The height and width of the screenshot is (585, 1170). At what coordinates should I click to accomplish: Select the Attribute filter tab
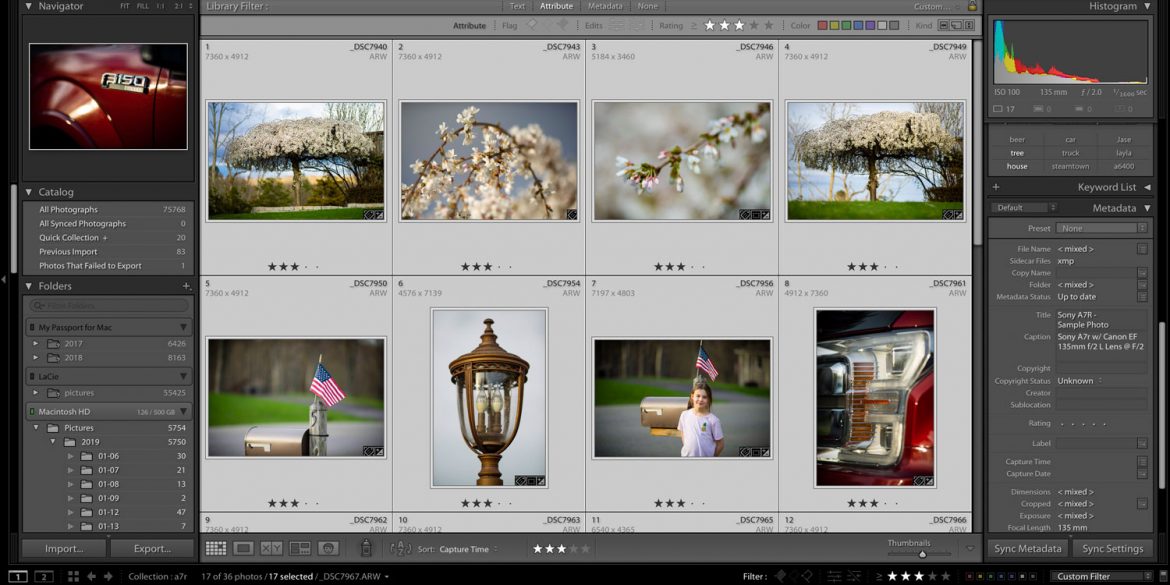(x=557, y=6)
